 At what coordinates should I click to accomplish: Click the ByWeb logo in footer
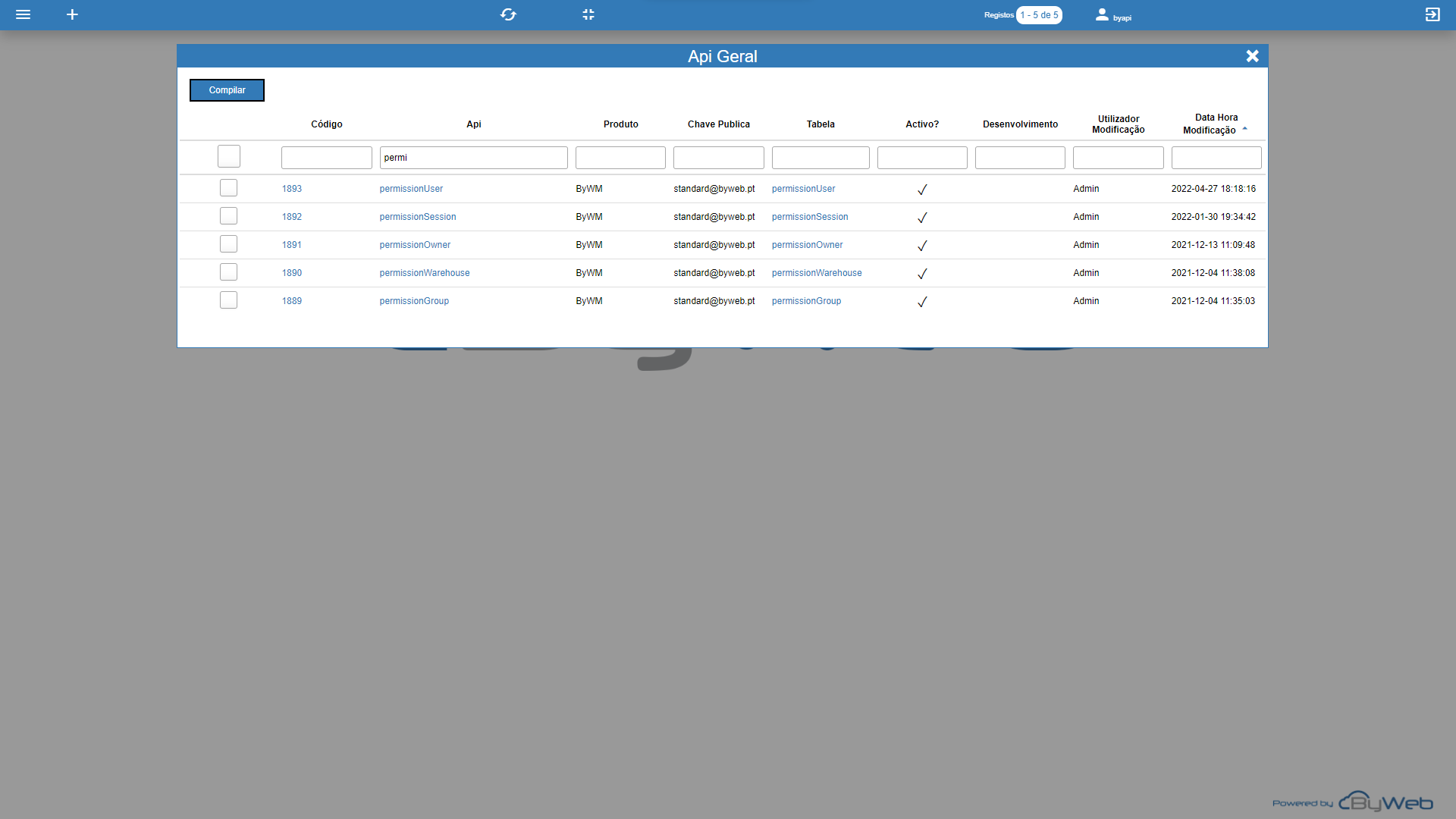(x=1385, y=802)
